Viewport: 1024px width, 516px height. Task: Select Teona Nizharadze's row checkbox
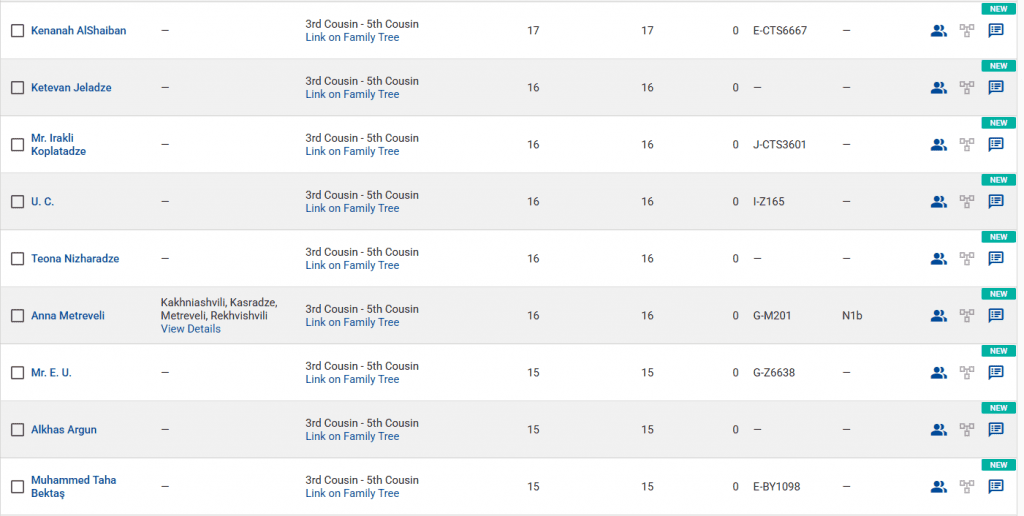pos(17,259)
